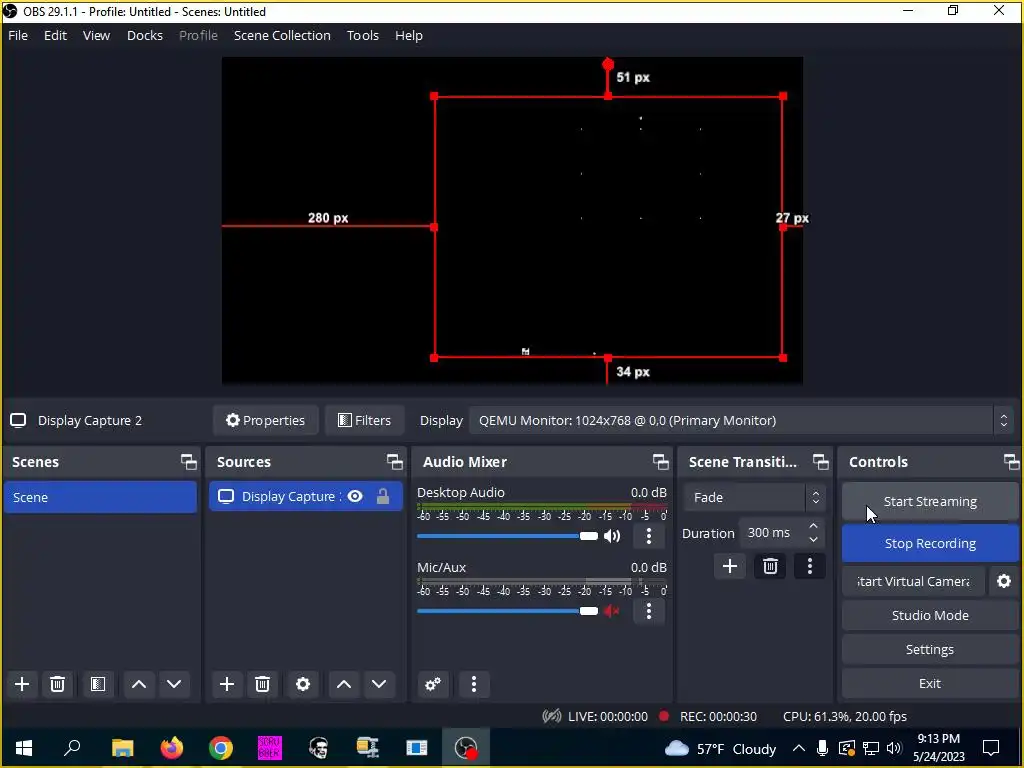Move source up arrow in Sources panel
Screen dimensions: 1024x768
pyautogui.click(x=344, y=684)
